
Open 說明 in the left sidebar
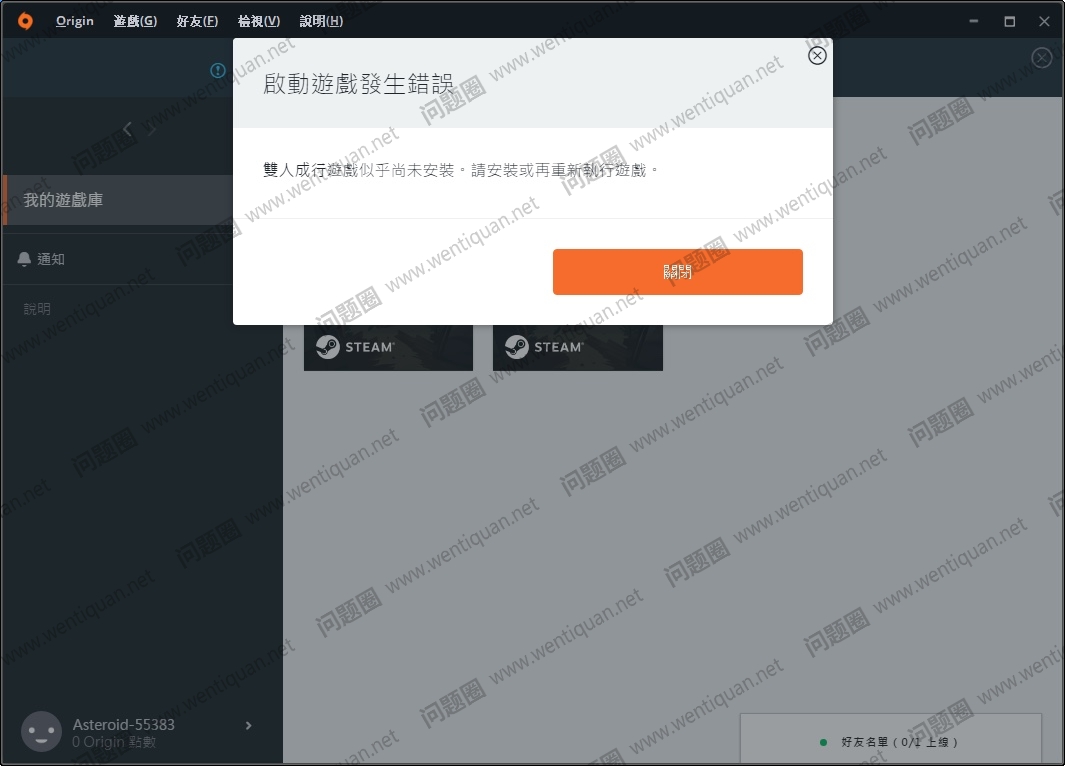coord(37,309)
